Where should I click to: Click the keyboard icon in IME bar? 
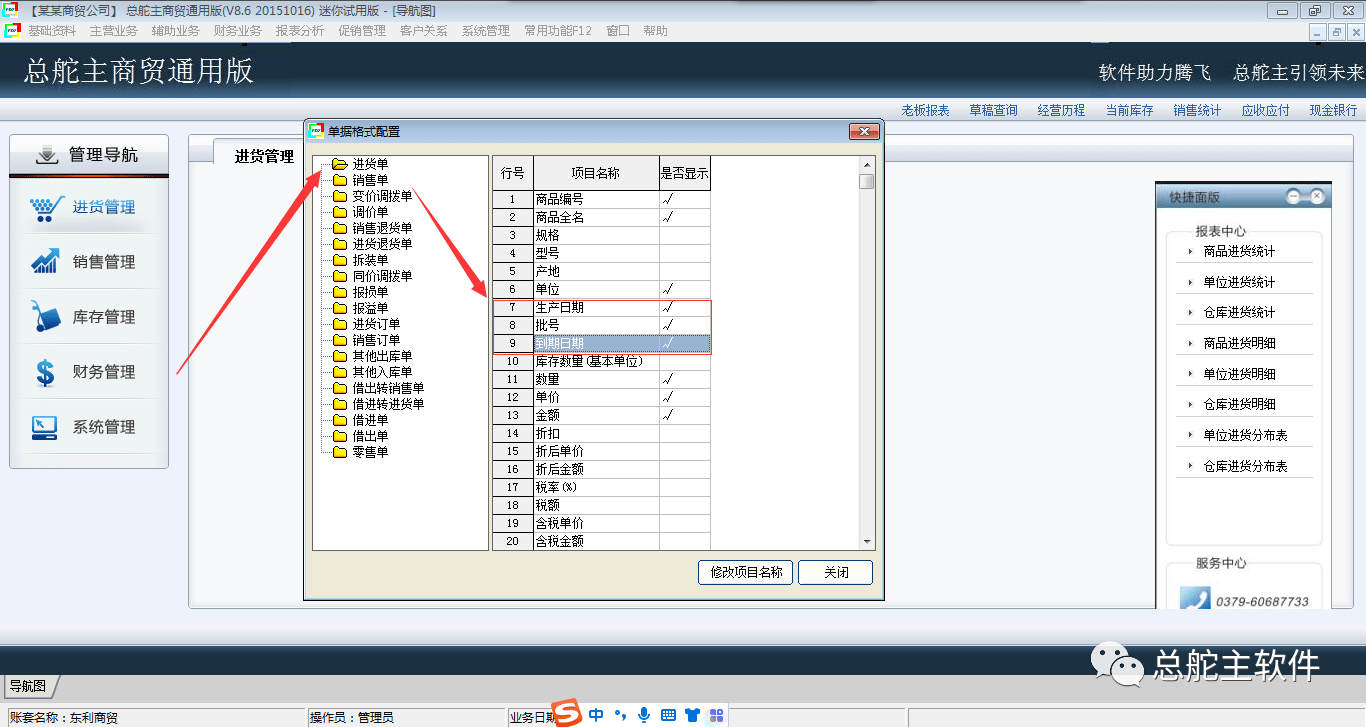tap(668, 715)
